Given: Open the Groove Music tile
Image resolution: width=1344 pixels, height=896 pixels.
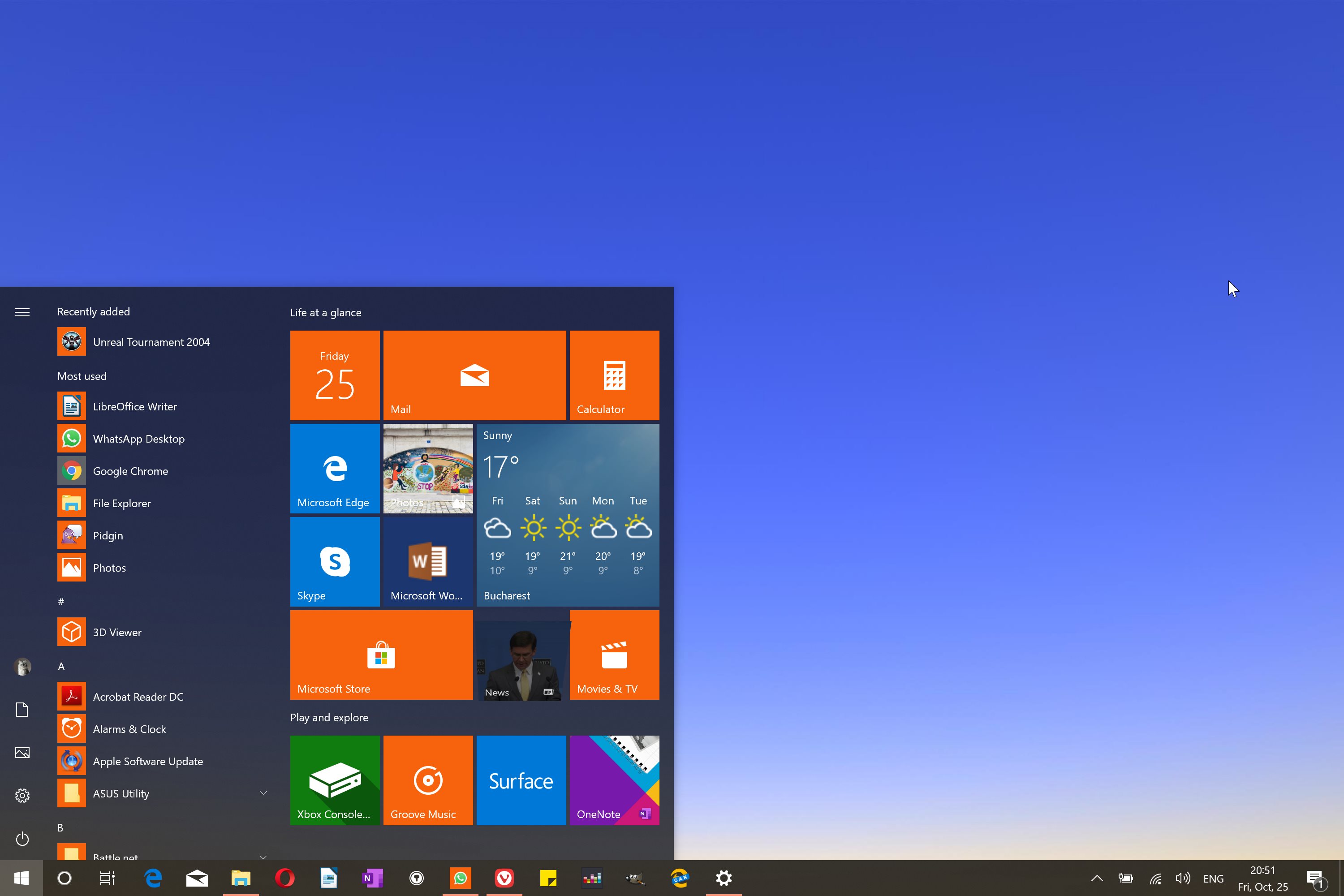Looking at the screenshot, I should (x=428, y=780).
